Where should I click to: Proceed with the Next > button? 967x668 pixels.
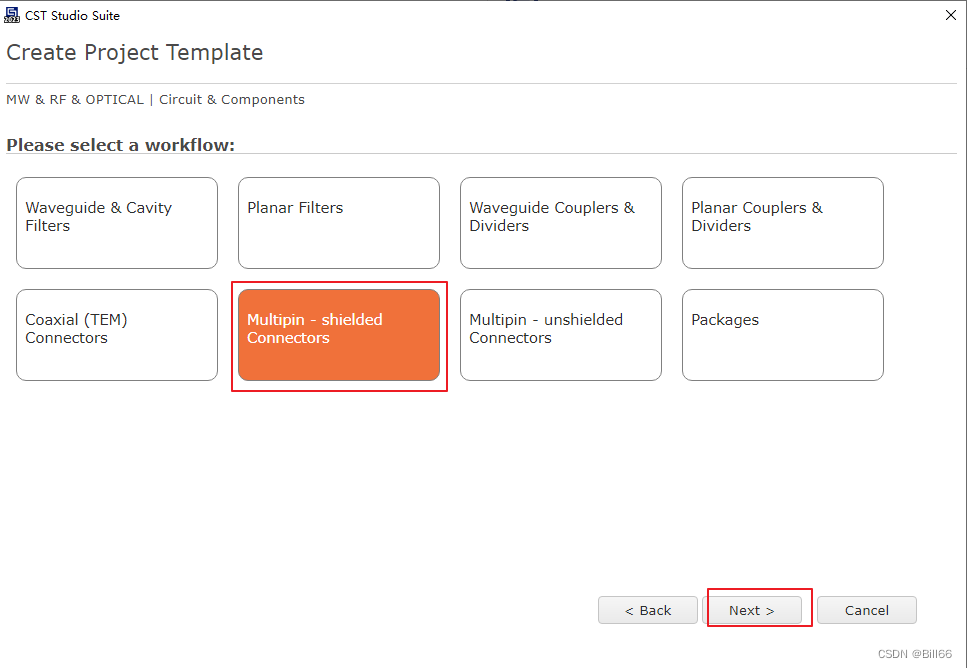pyautogui.click(x=752, y=610)
